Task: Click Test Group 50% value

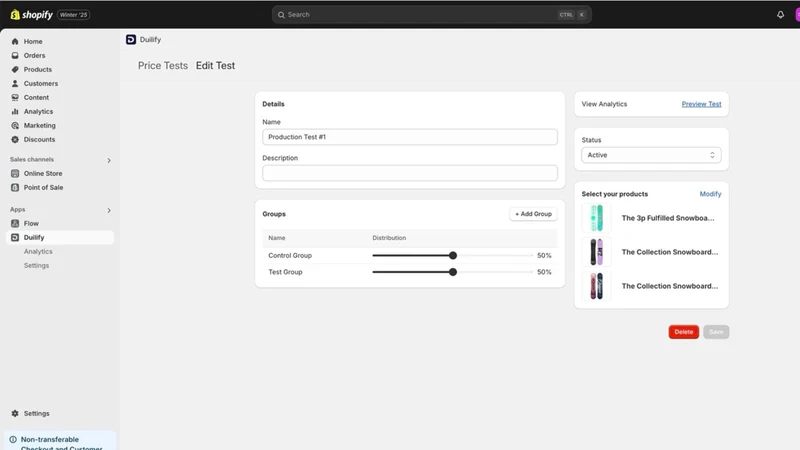Action: [x=544, y=272]
